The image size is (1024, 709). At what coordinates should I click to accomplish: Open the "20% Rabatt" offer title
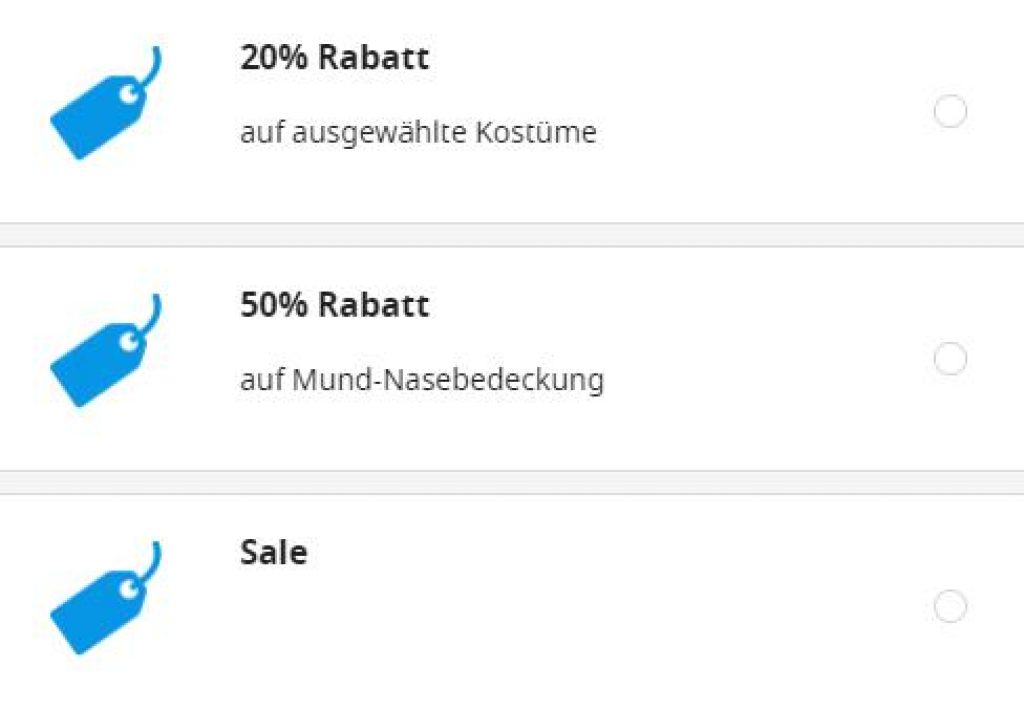point(334,58)
